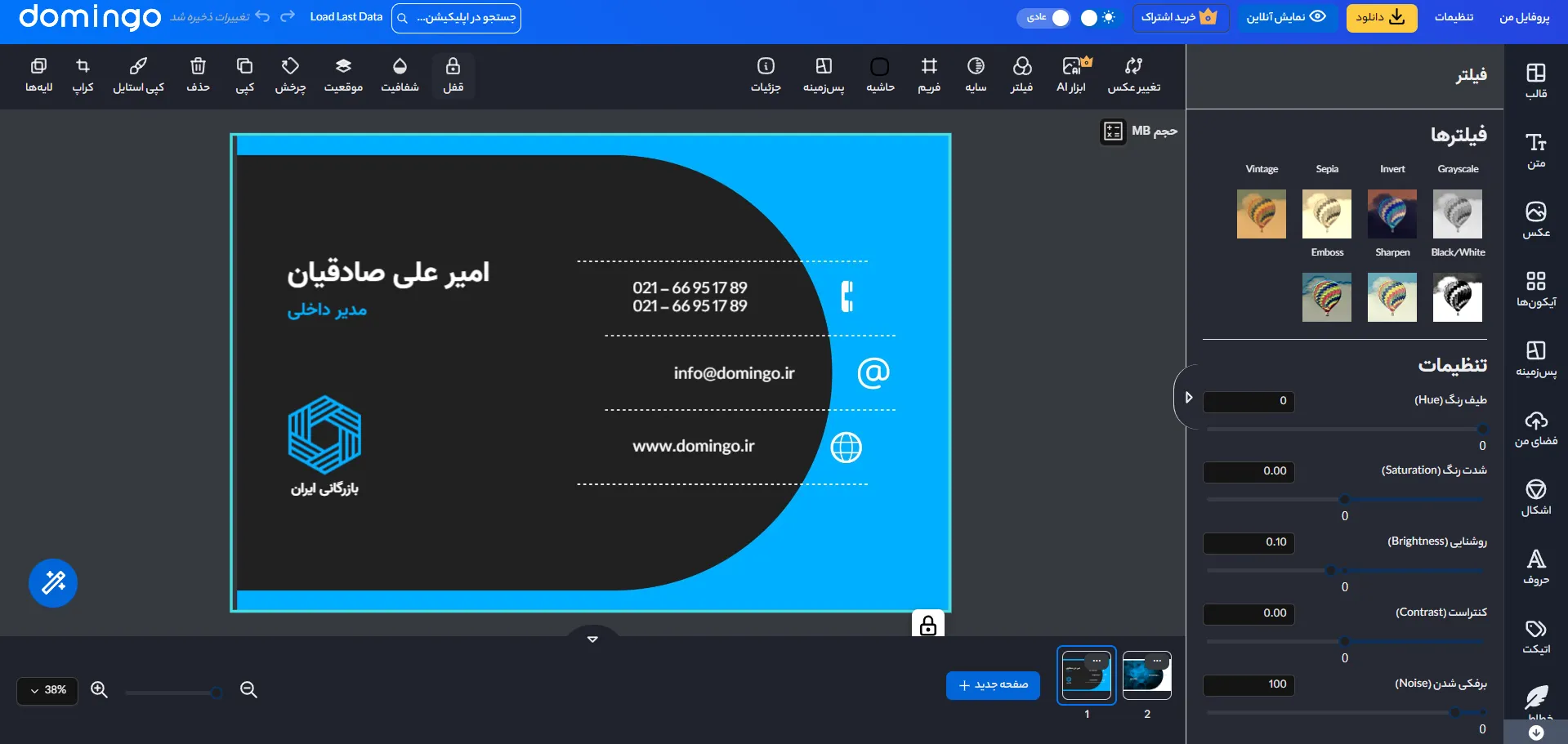Open the Shadow (سایه) tool
Screen dimensions: 1568x744
coord(976,76)
